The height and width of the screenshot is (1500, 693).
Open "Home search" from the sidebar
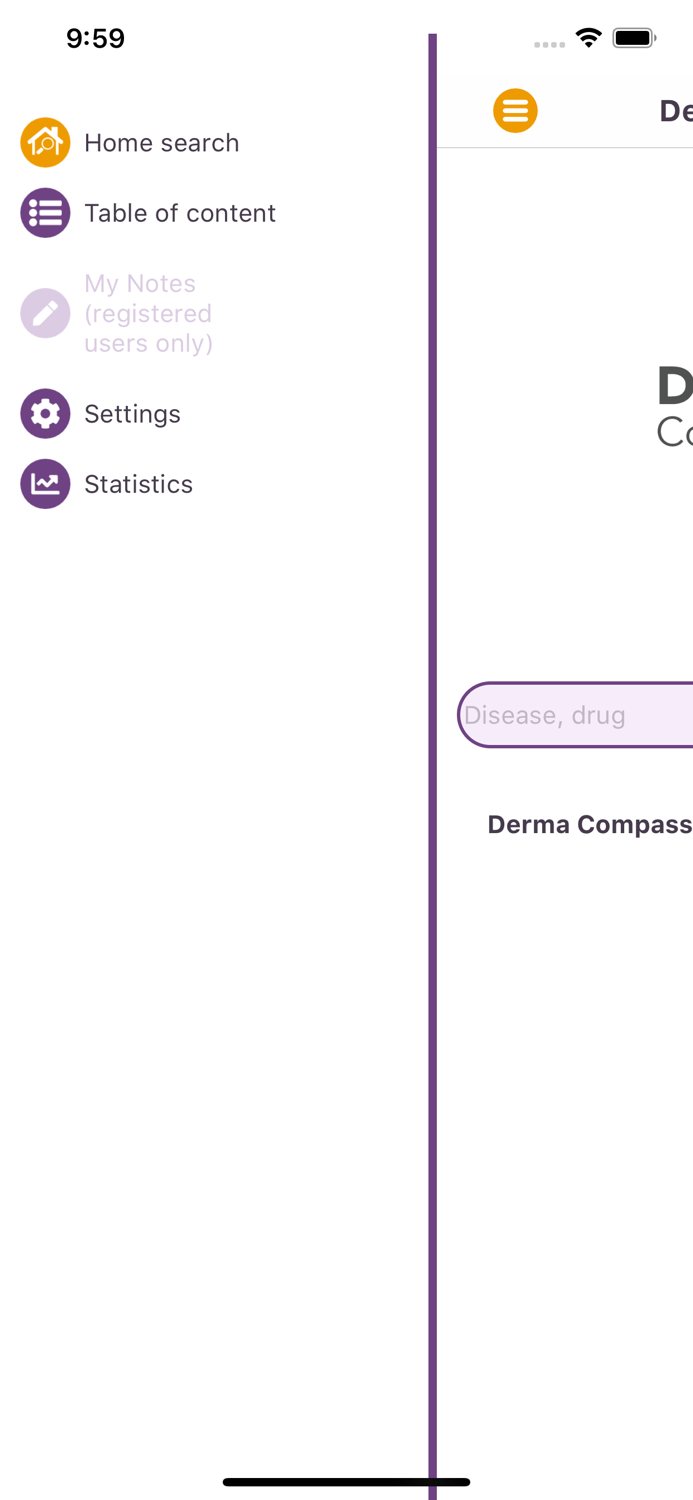[162, 142]
